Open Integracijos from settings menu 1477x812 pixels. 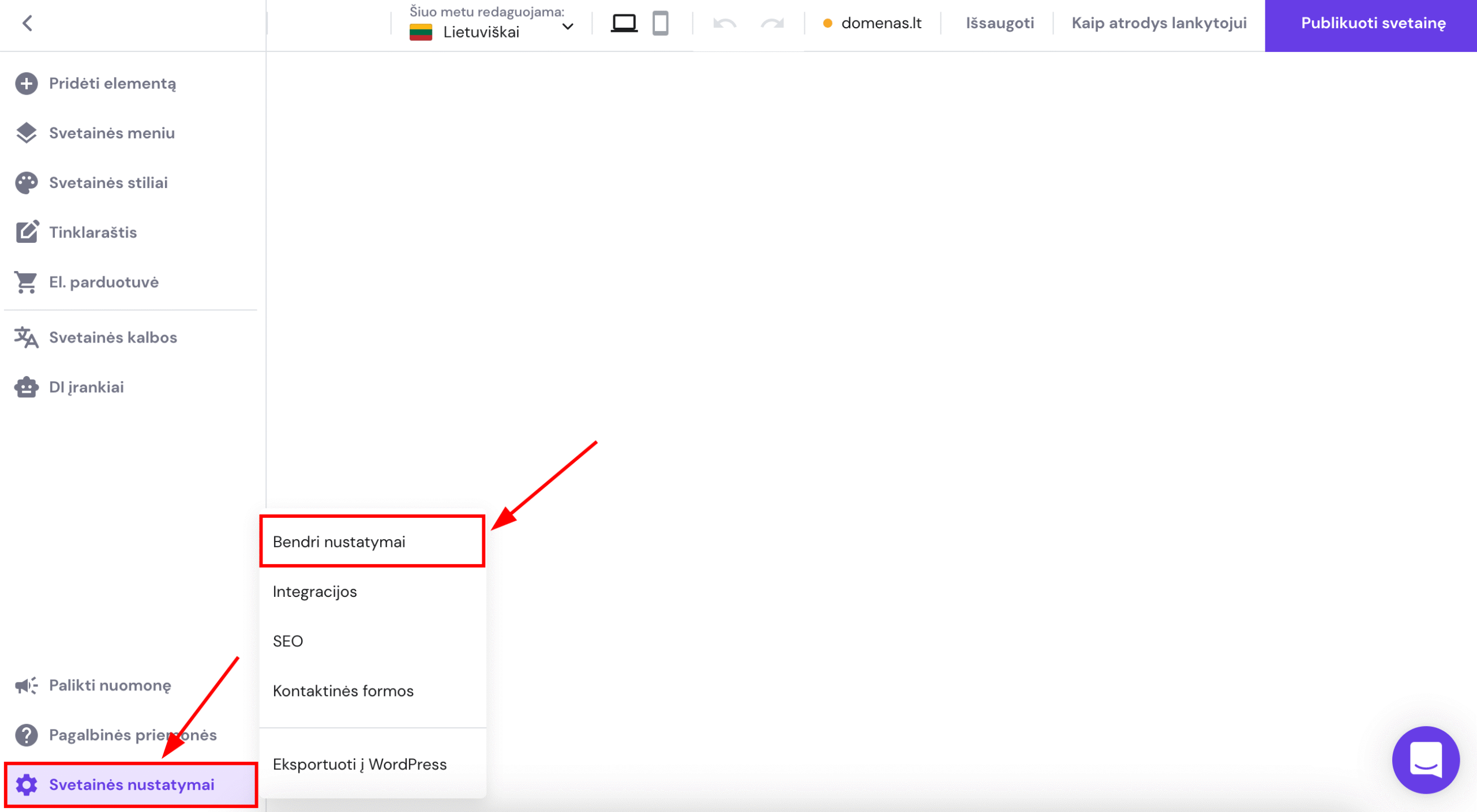click(x=315, y=592)
